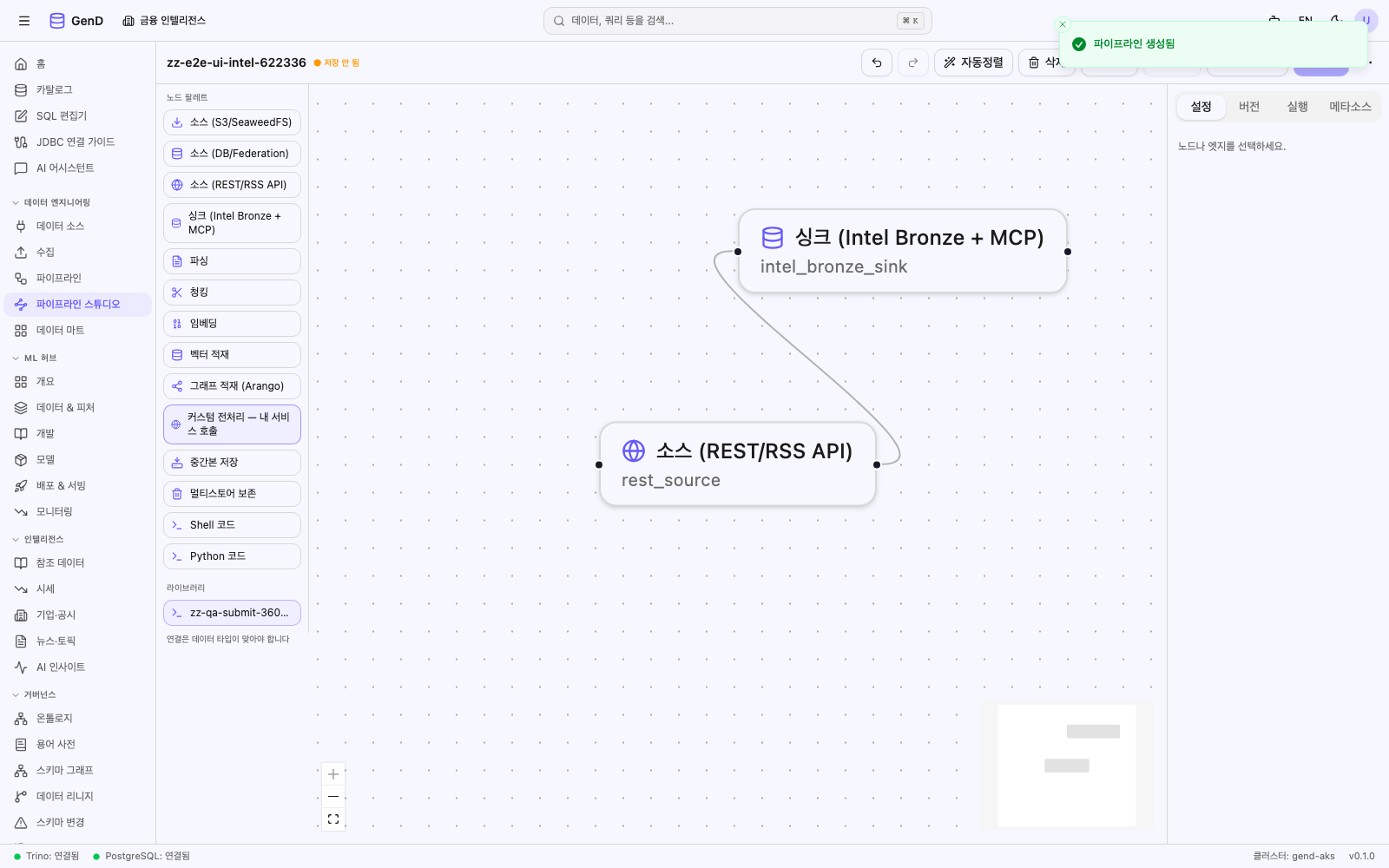This screenshot has height=868, width=1389.
Task: Open ML 개발 page
Action: point(78,434)
